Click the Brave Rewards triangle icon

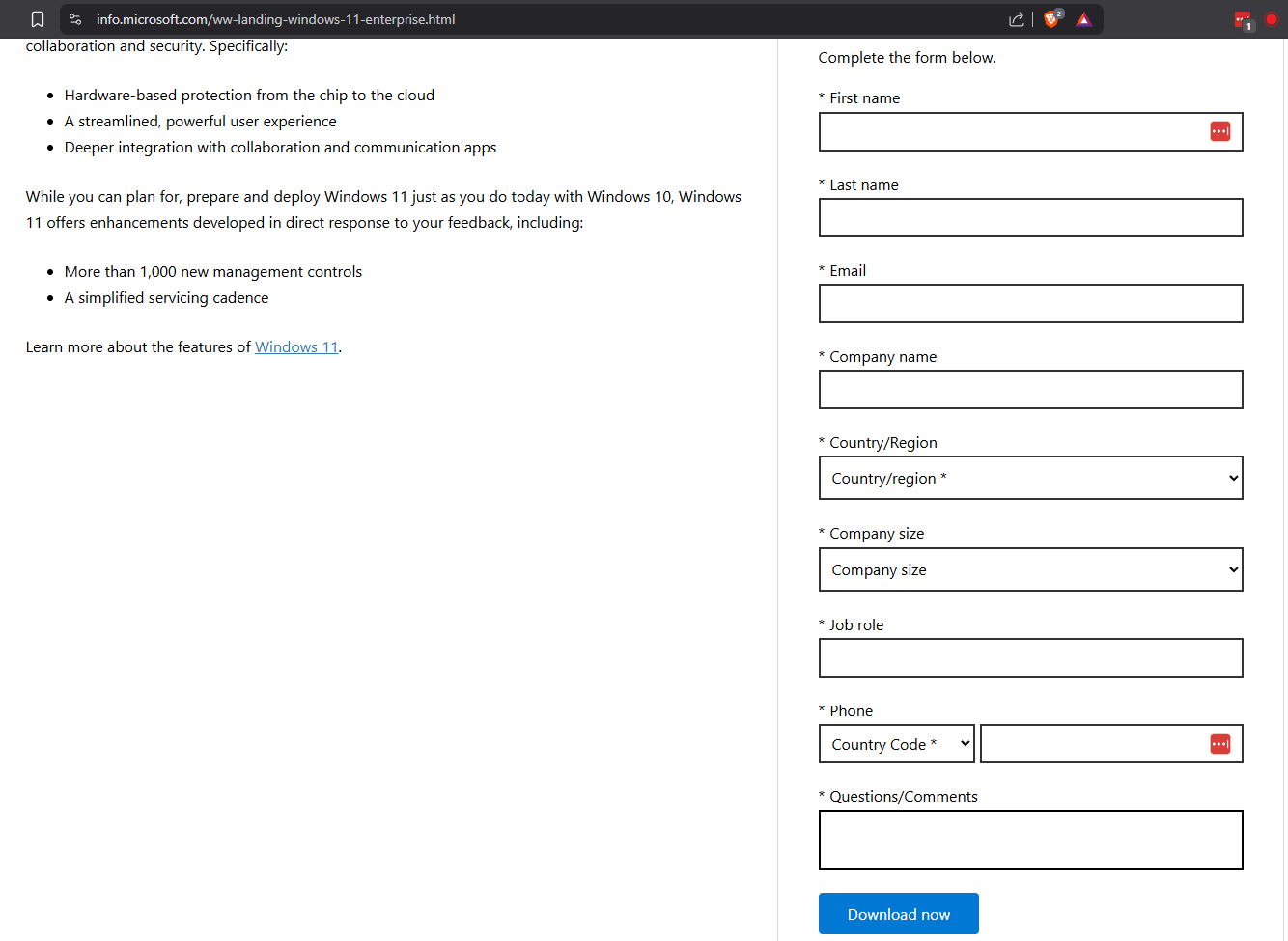coord(1084,19)
